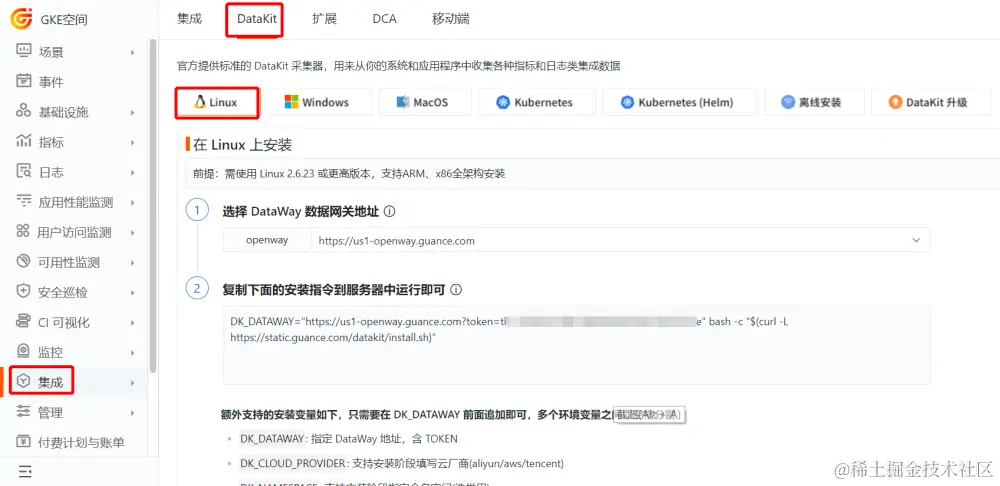Switch to the DataKit top tab

click(x=256, y=18)
